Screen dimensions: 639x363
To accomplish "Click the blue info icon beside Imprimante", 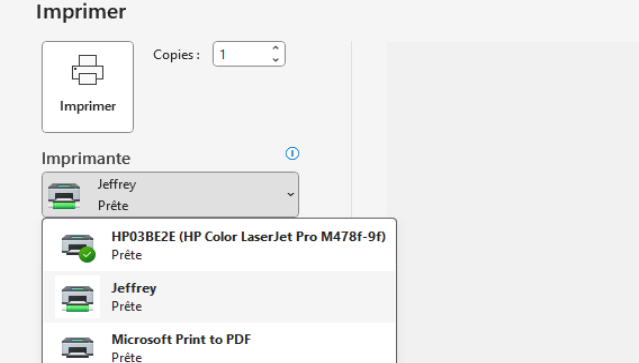I will (292, 154).
